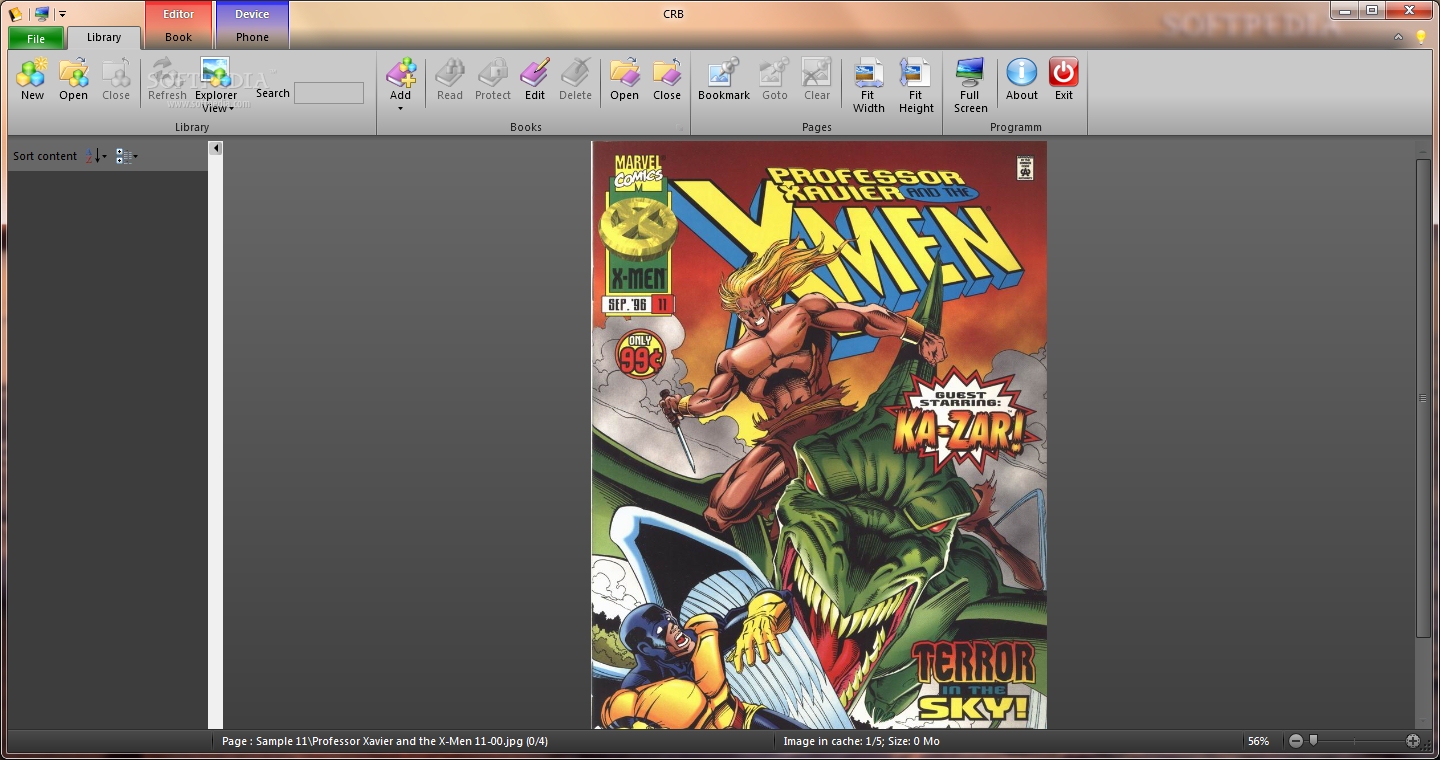The height and width of the screenshot is (760, 1440).
Task: Bookmark the current page
Action: tap(724, 80)
